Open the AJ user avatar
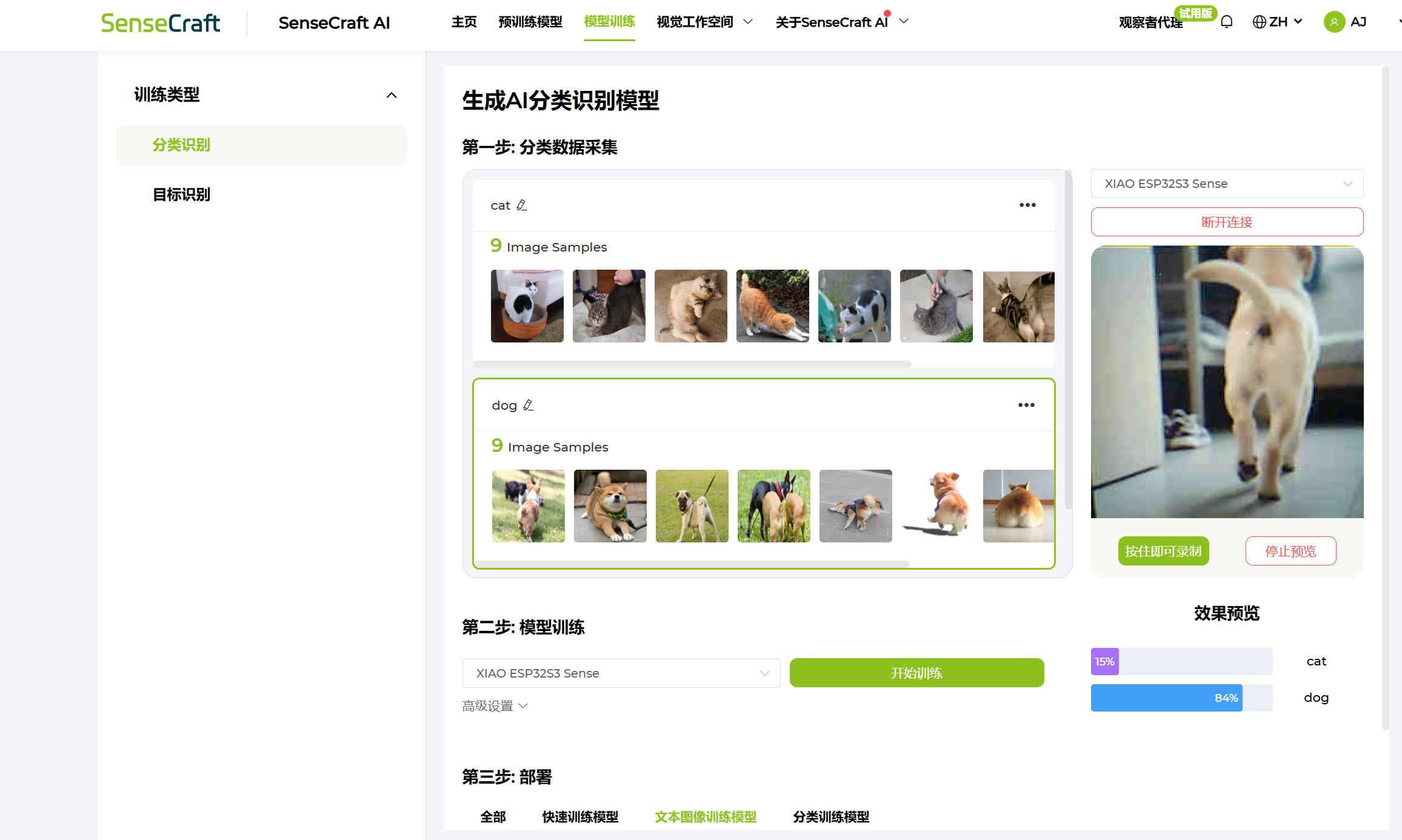 click(1334, 22)
